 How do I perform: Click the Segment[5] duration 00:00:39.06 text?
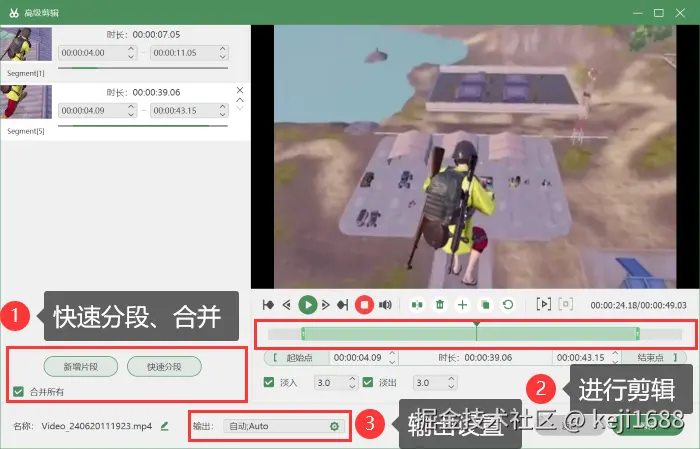pyautogui.click(x=156, y=92)
